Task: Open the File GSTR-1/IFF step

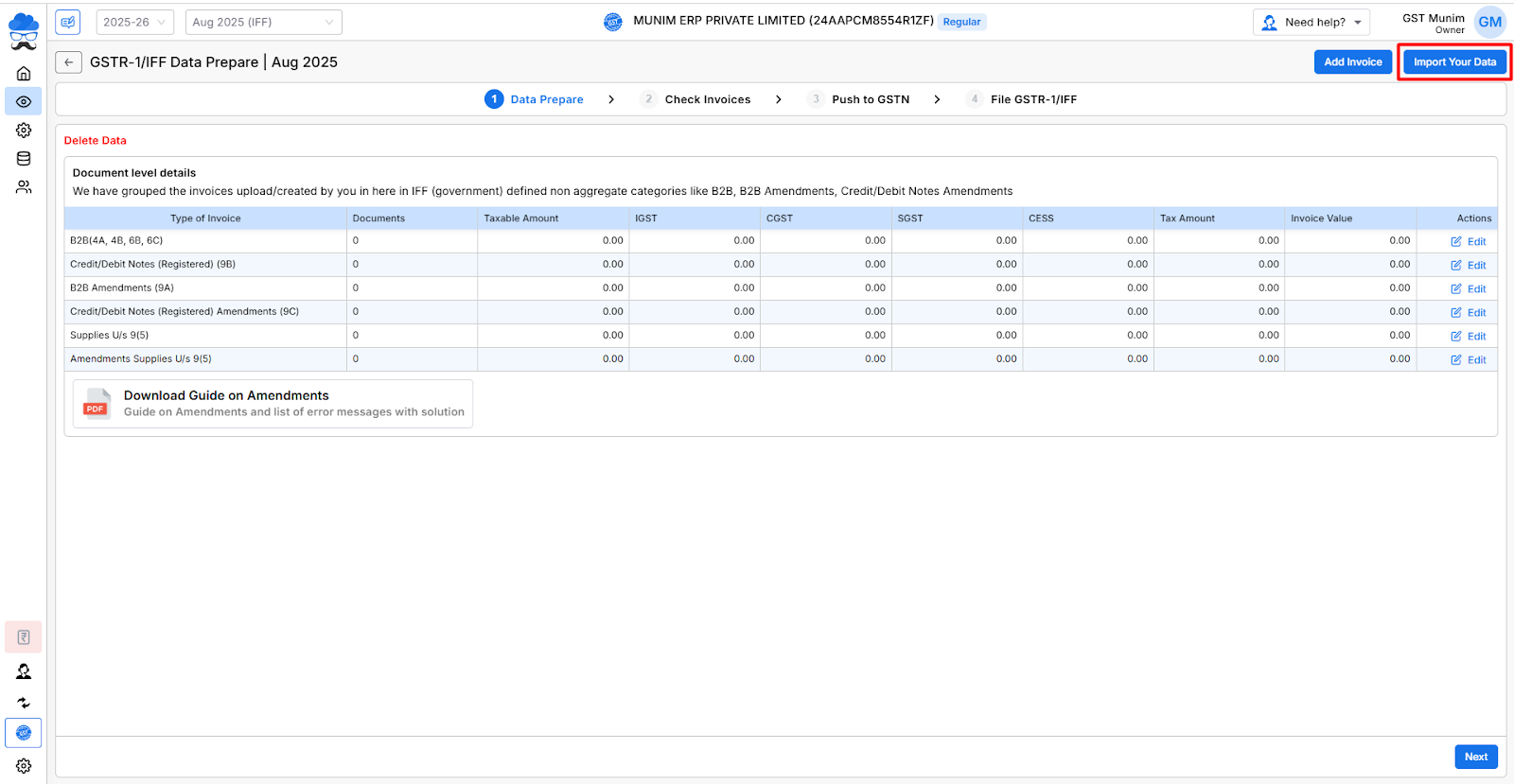Action: tap(1032, 99)
